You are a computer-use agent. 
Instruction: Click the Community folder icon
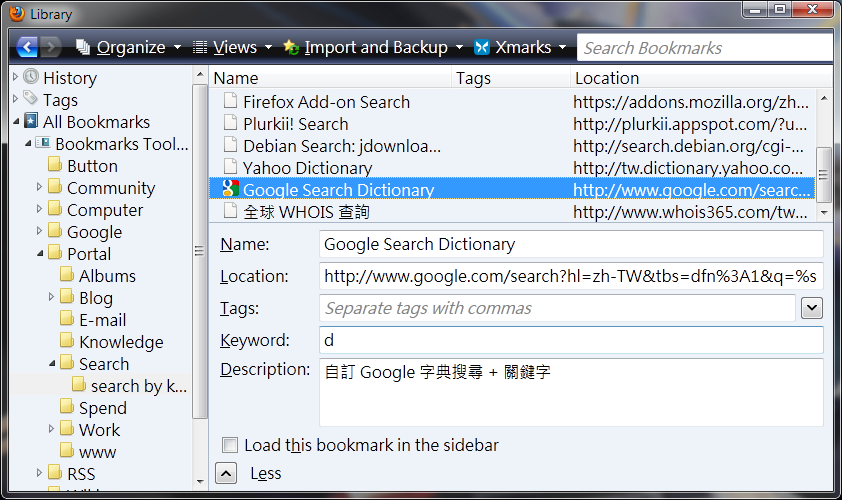pyautogui.click(x=55, y=186)
